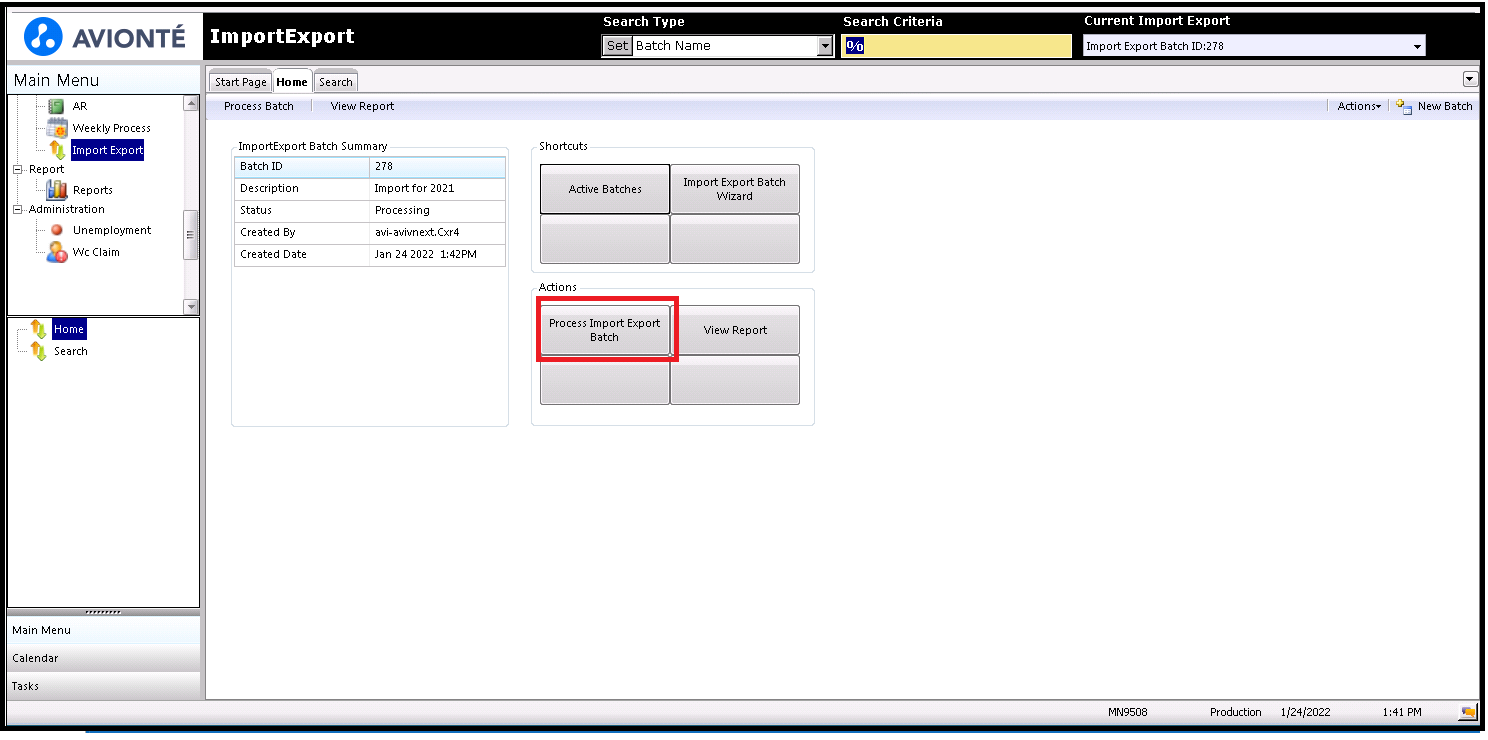Open Import Export Batch Wizard
The image size is (1488, 740).
[735, 189]
